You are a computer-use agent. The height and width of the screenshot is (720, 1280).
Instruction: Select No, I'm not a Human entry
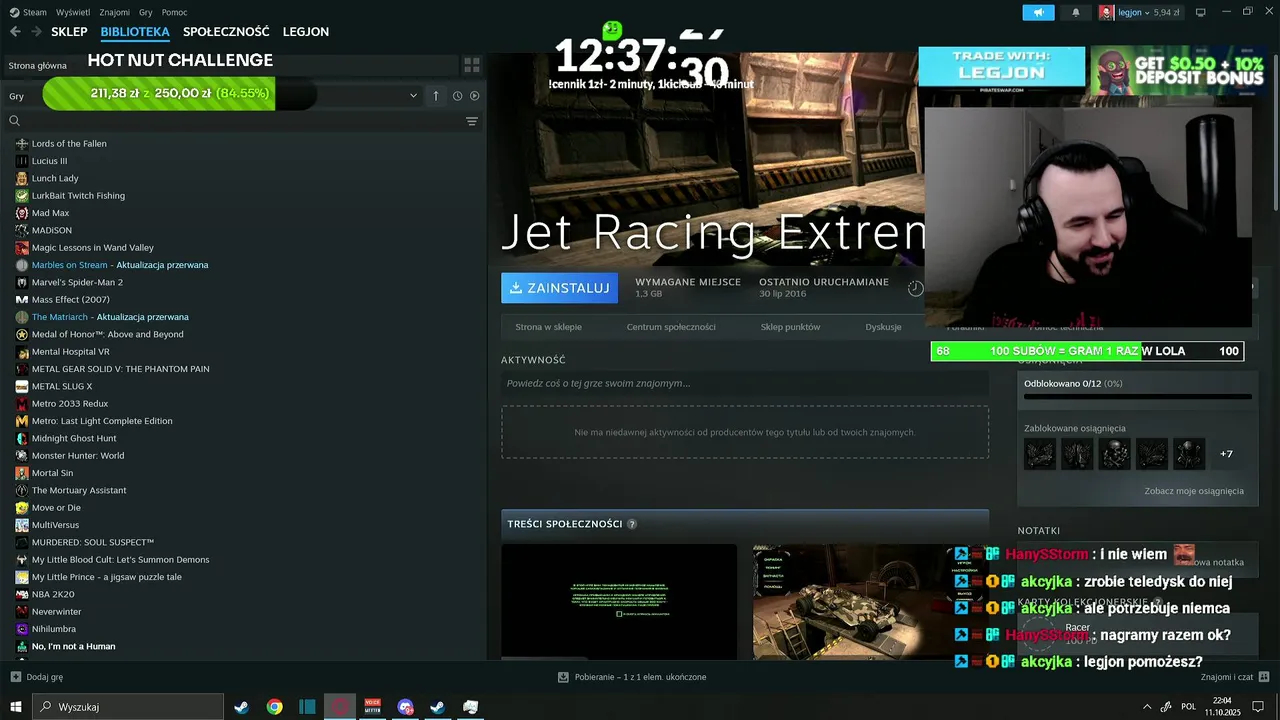point(73,646)
